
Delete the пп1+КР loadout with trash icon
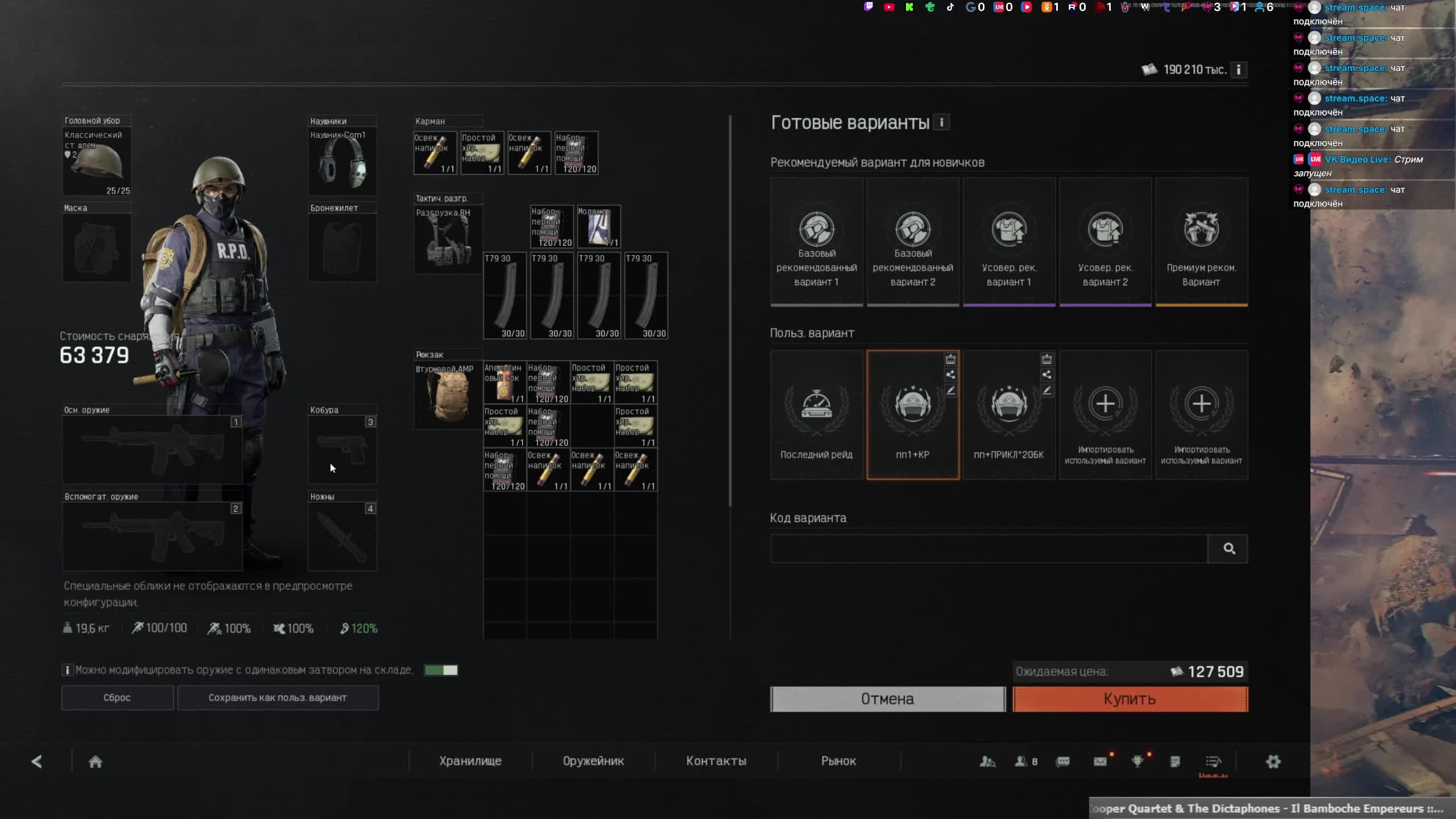950,359
